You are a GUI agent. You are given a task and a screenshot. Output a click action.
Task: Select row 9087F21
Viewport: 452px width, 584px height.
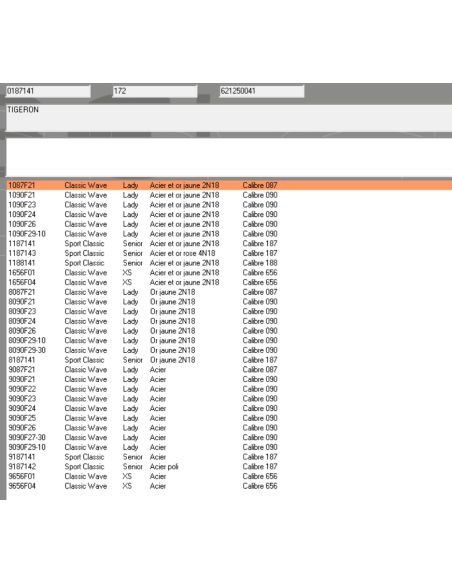[229, 369]
